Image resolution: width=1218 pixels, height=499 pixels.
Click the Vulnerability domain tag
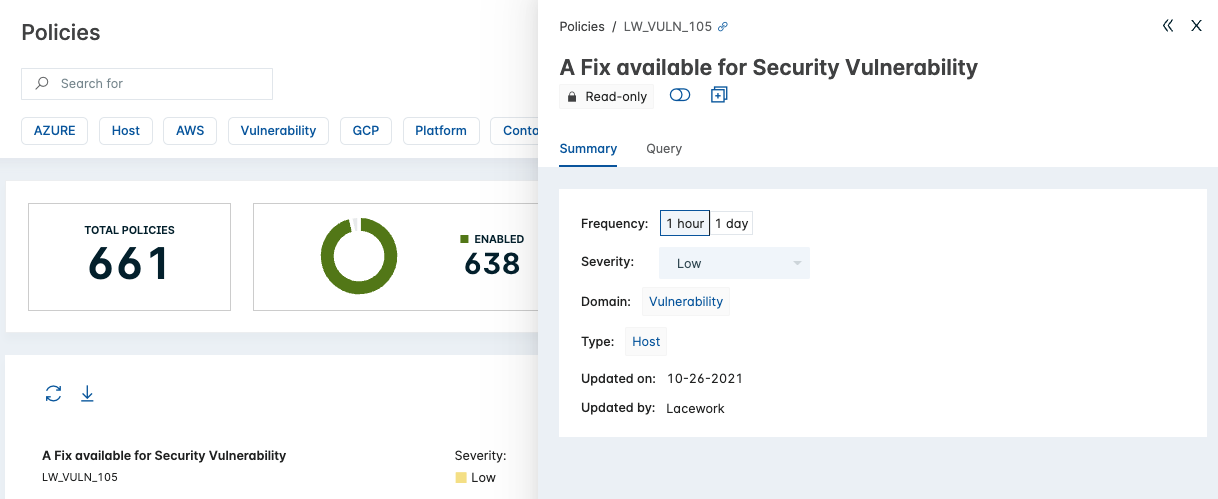click(686, 301)
